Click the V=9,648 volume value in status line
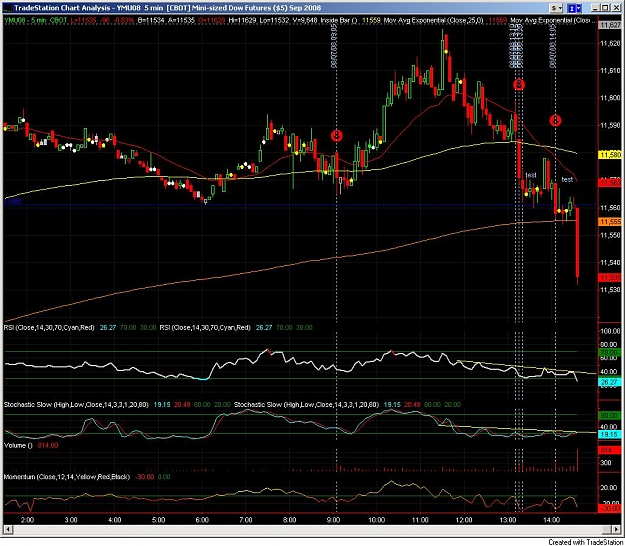Screen dimensions: 625x546 (303, 20)
